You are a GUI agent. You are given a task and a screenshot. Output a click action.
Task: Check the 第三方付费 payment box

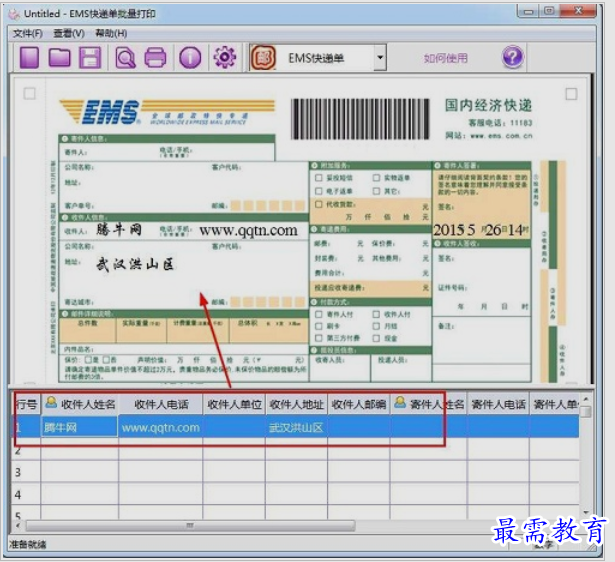pyautogui.click(x=319, y=338)
